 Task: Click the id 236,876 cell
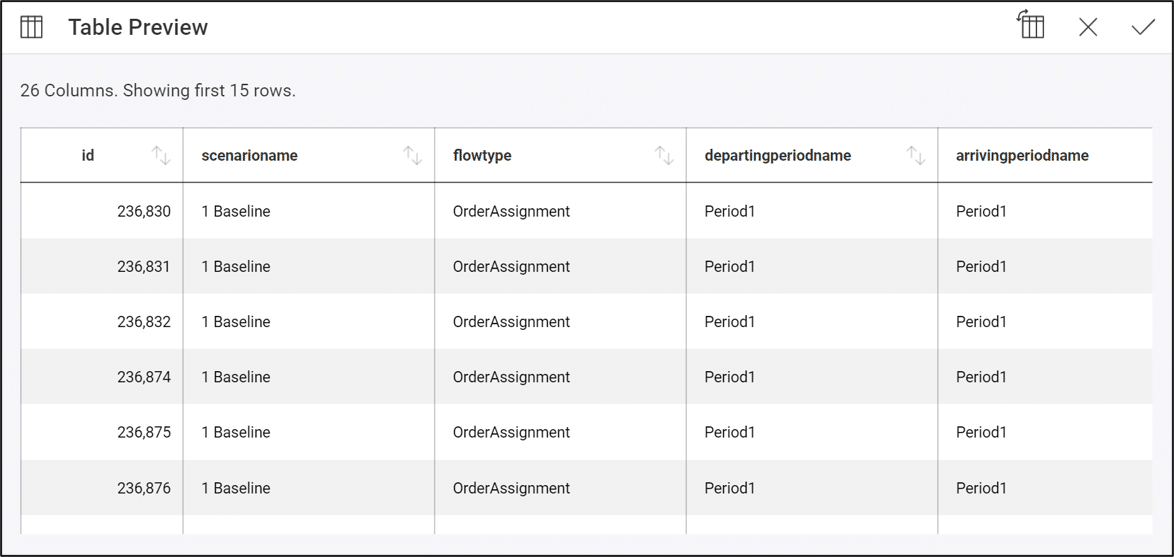[144, 488]
